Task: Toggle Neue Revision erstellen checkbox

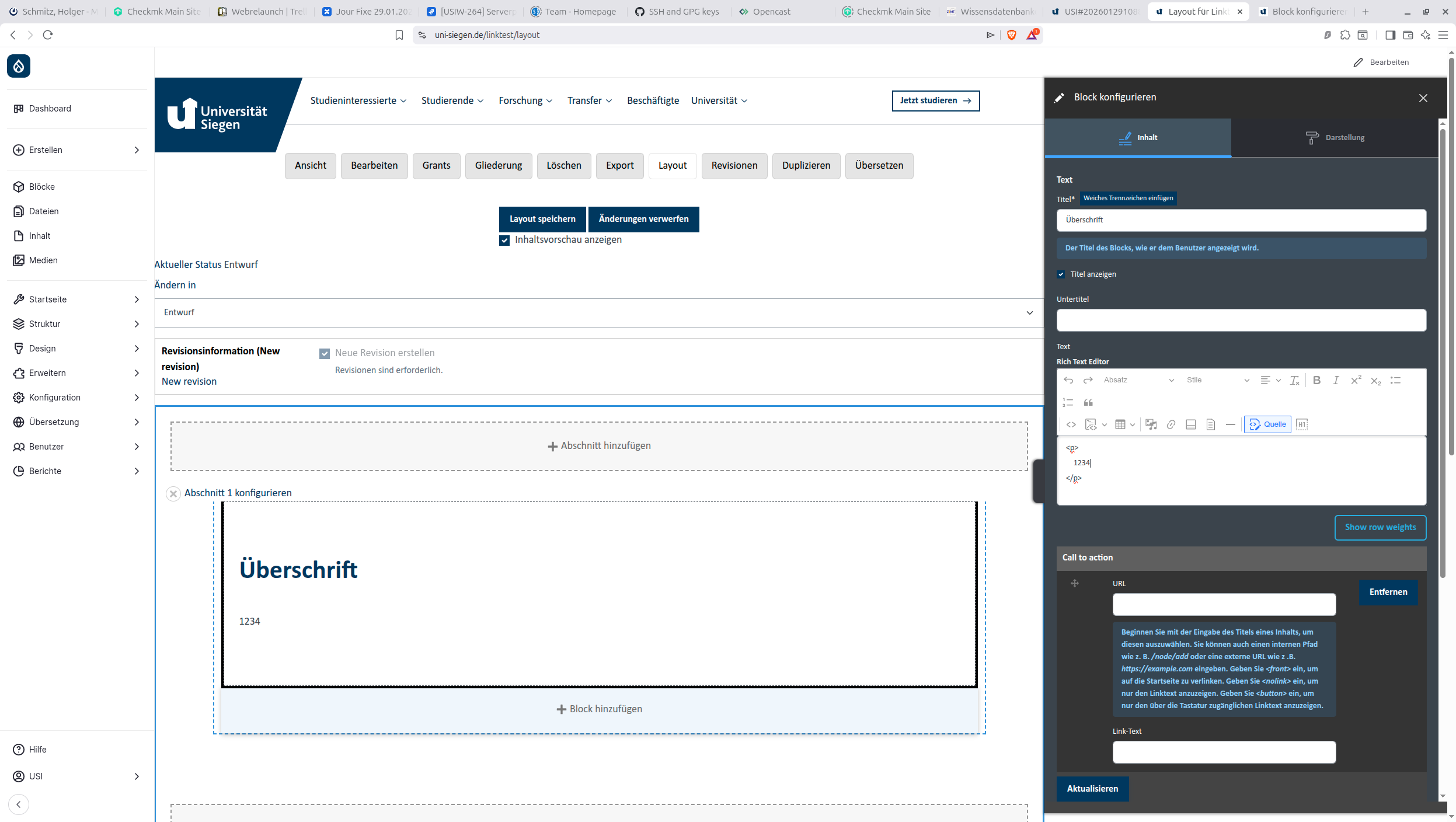Action: [325, 353]
